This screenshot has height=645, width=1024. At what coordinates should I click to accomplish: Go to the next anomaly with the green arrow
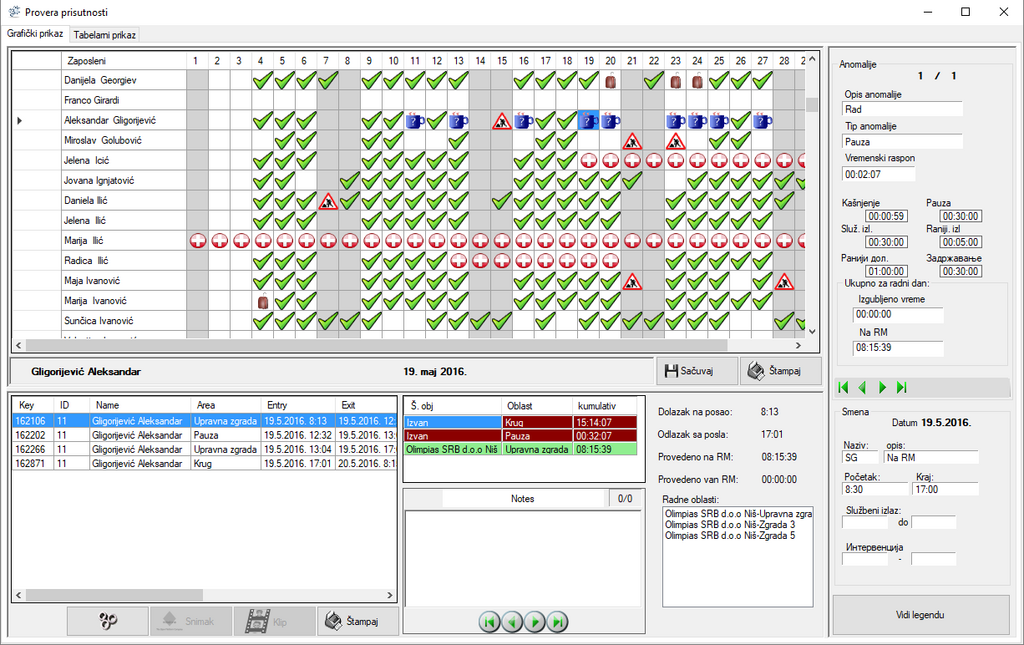click(x=882, y=387)
